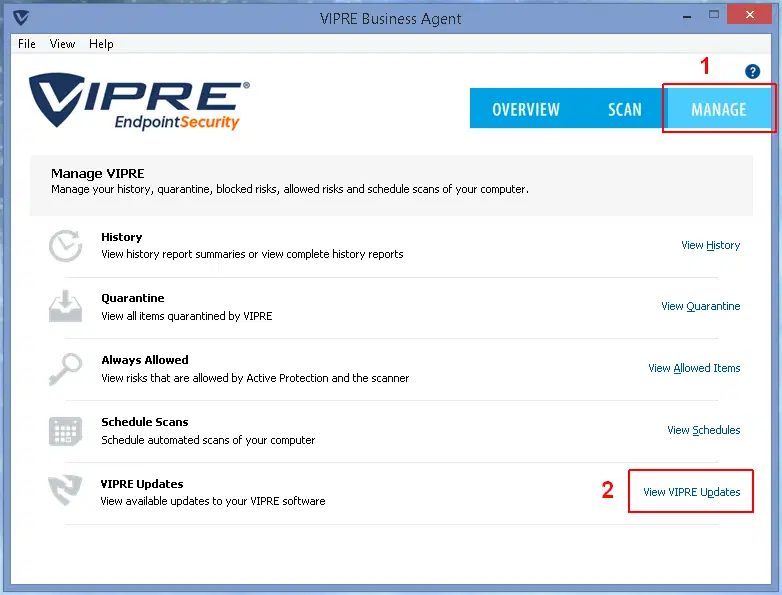Screen dimensions: 782x595
Task: Click the VIPRE Business Agent title text
Action: [391, 18]
